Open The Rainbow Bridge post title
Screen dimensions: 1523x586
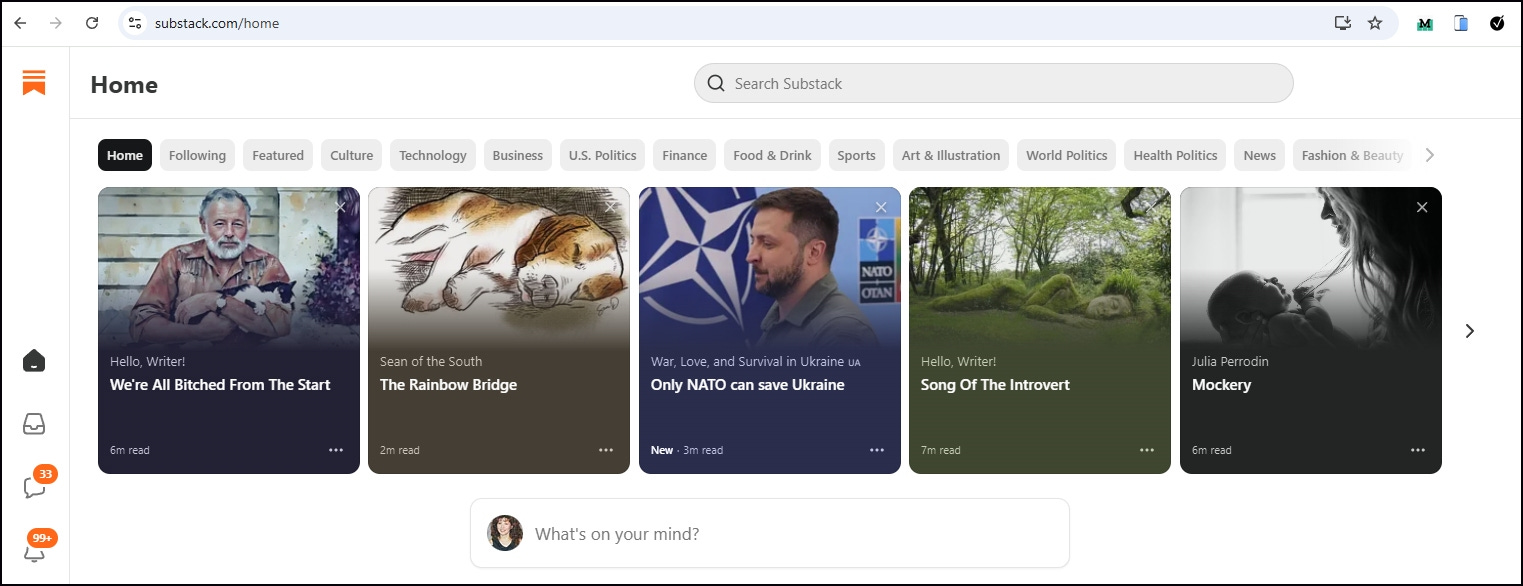coord(448,385)
